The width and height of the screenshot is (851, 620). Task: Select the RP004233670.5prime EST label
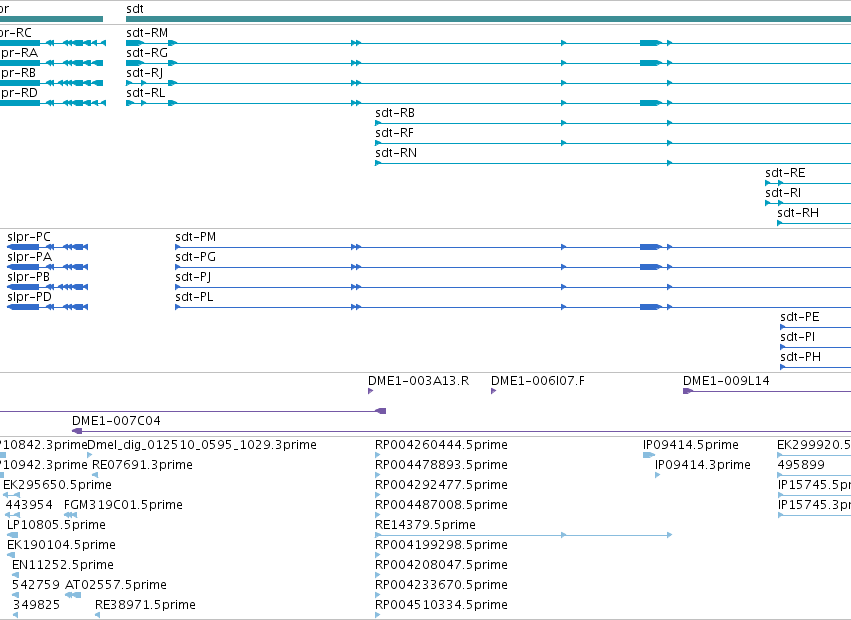(x=441, y=586)
